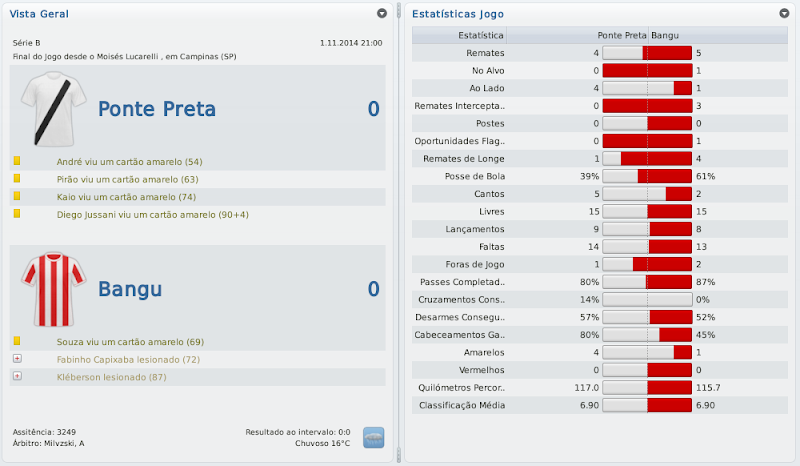The height and width of the screenshot is (466, 800).
Task: Click injury icon beside Fabinho Capixaba
Action: tap(17, 359)
